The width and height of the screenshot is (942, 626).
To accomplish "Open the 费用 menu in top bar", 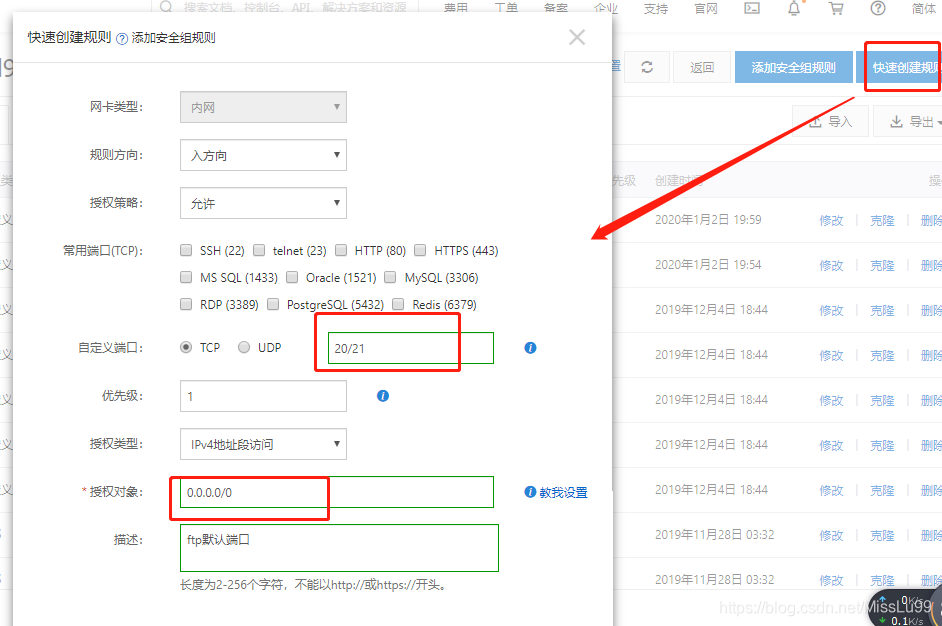I will 455,8.
